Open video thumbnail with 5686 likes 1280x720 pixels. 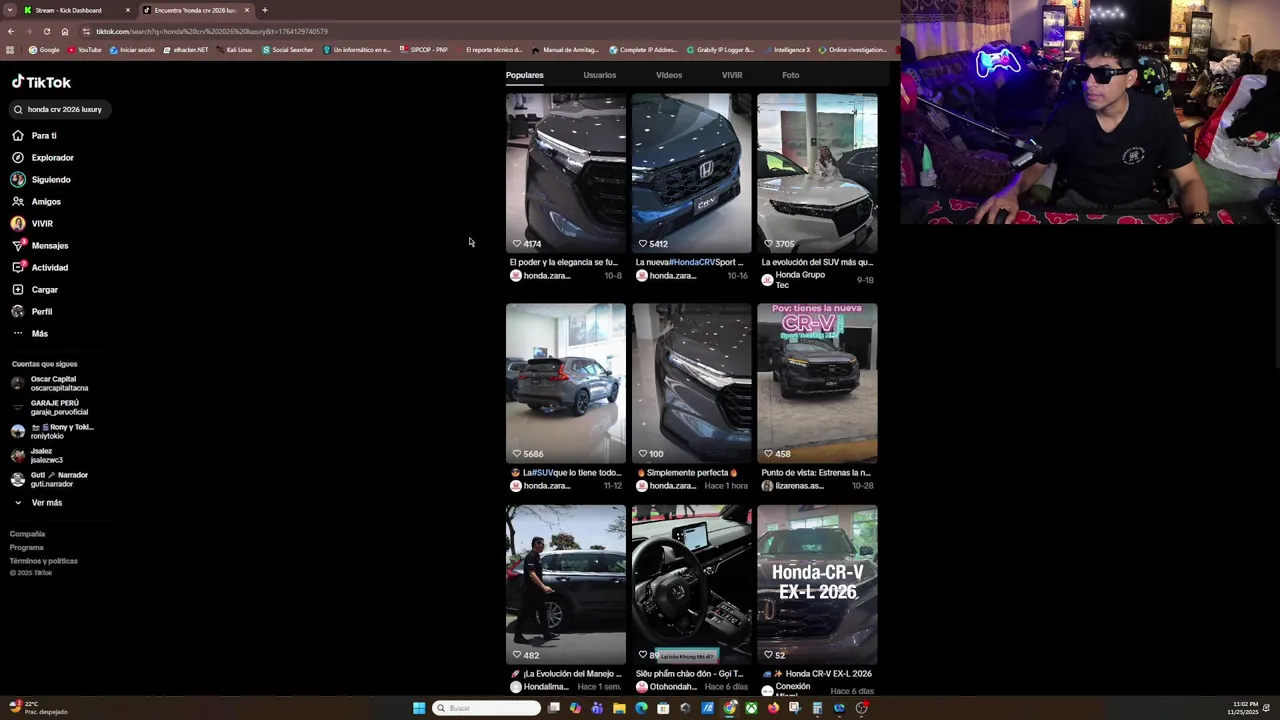[x=566, y=383]
